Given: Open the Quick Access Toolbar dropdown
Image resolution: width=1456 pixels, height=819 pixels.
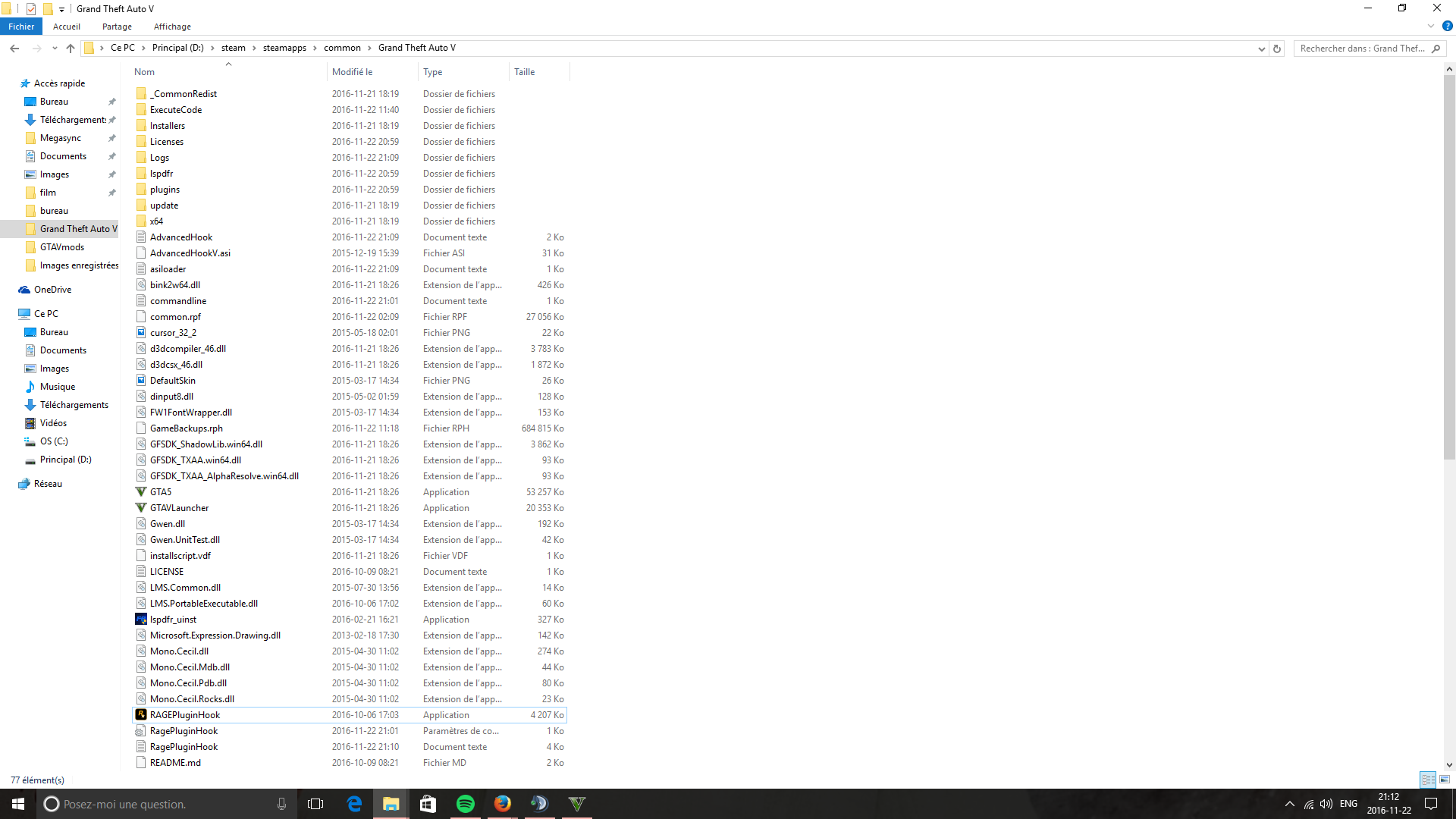Looking at the screenshot, I should (x=62, y=9).
